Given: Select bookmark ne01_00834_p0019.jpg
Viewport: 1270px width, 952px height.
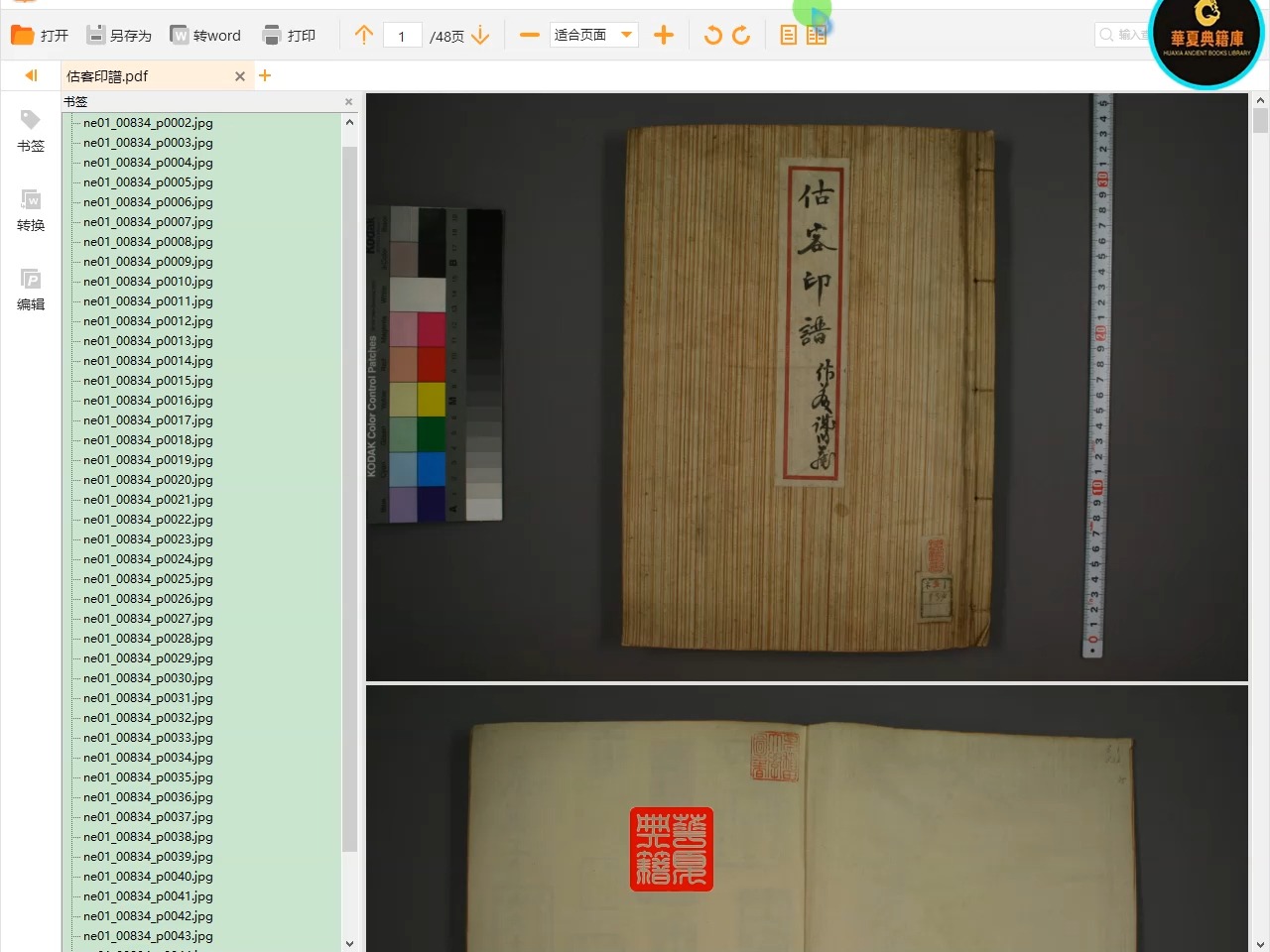Looking at the screenshot, I should 148,460.
